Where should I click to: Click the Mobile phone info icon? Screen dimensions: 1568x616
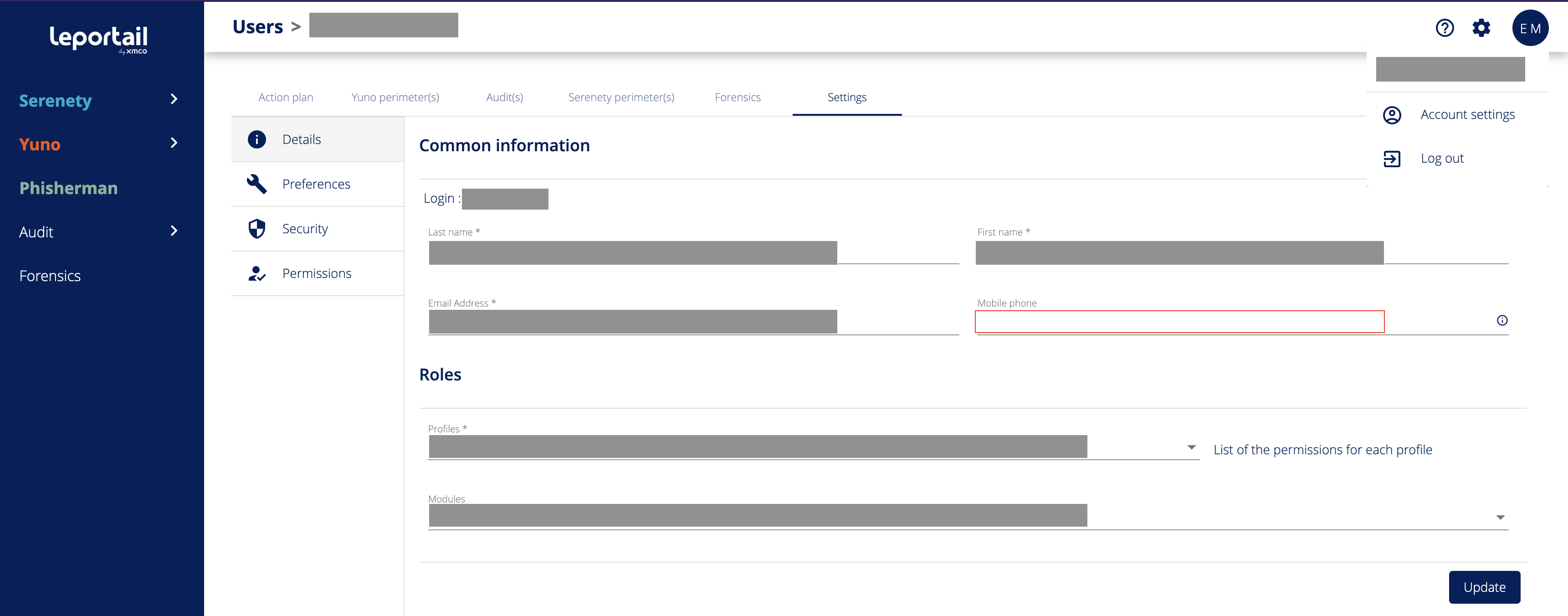(x=1501, y=320)
